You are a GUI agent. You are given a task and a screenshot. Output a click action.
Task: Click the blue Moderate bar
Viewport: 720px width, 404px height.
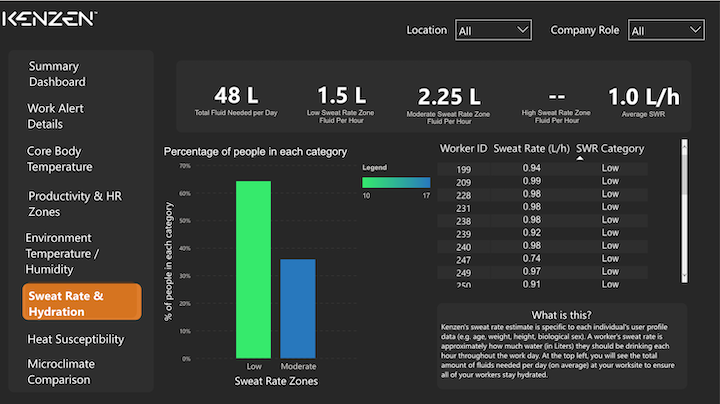click(x=298, y=308)
